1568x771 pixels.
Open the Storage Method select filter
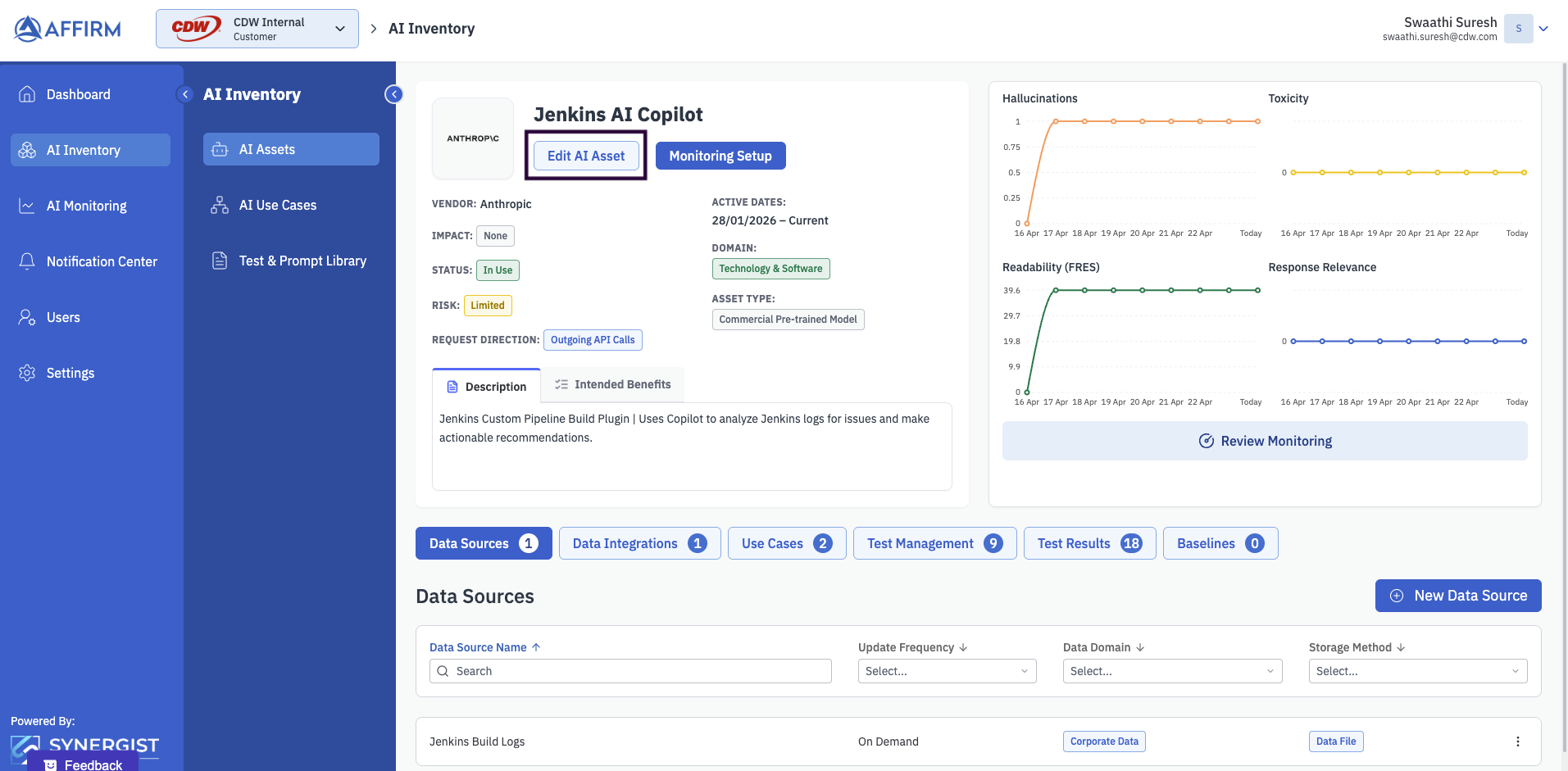[x=1417, y=671]
